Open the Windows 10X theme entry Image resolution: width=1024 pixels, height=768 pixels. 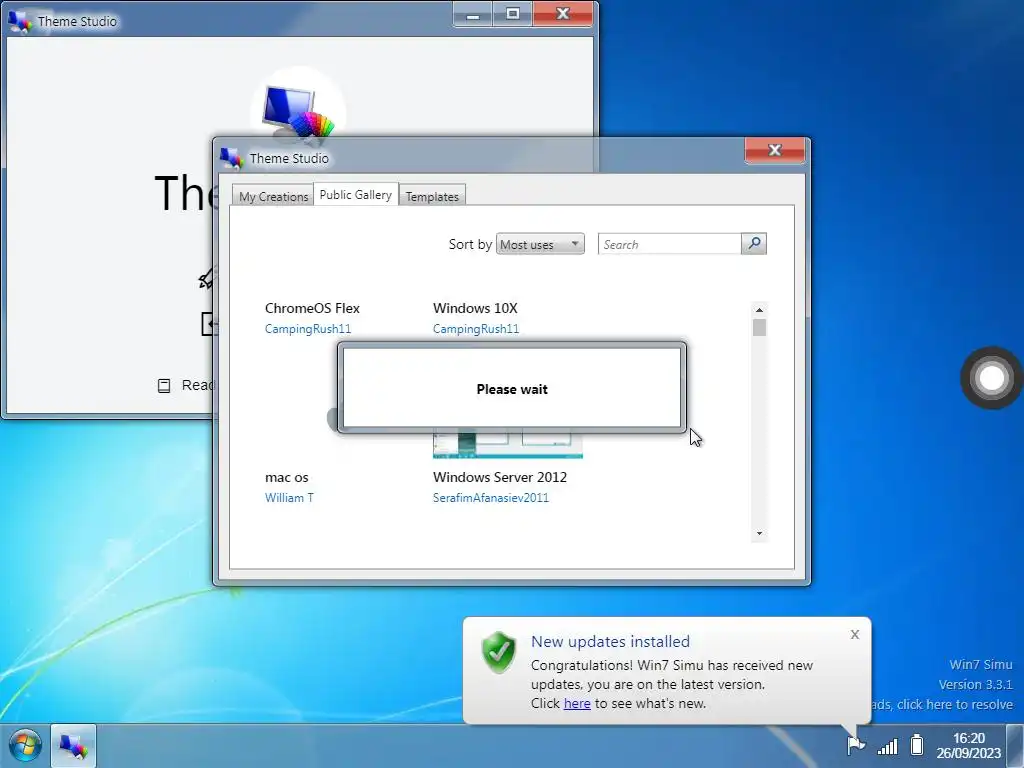475,308
